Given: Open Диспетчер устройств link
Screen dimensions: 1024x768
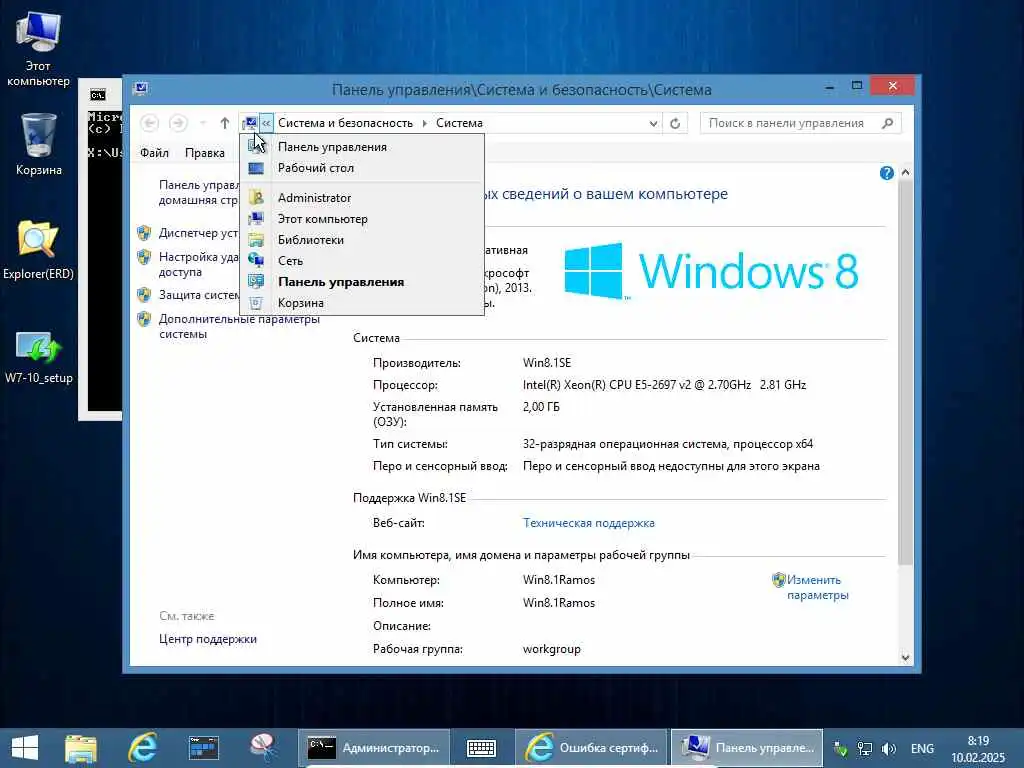Looking at the screenshot, I should 199,233.
